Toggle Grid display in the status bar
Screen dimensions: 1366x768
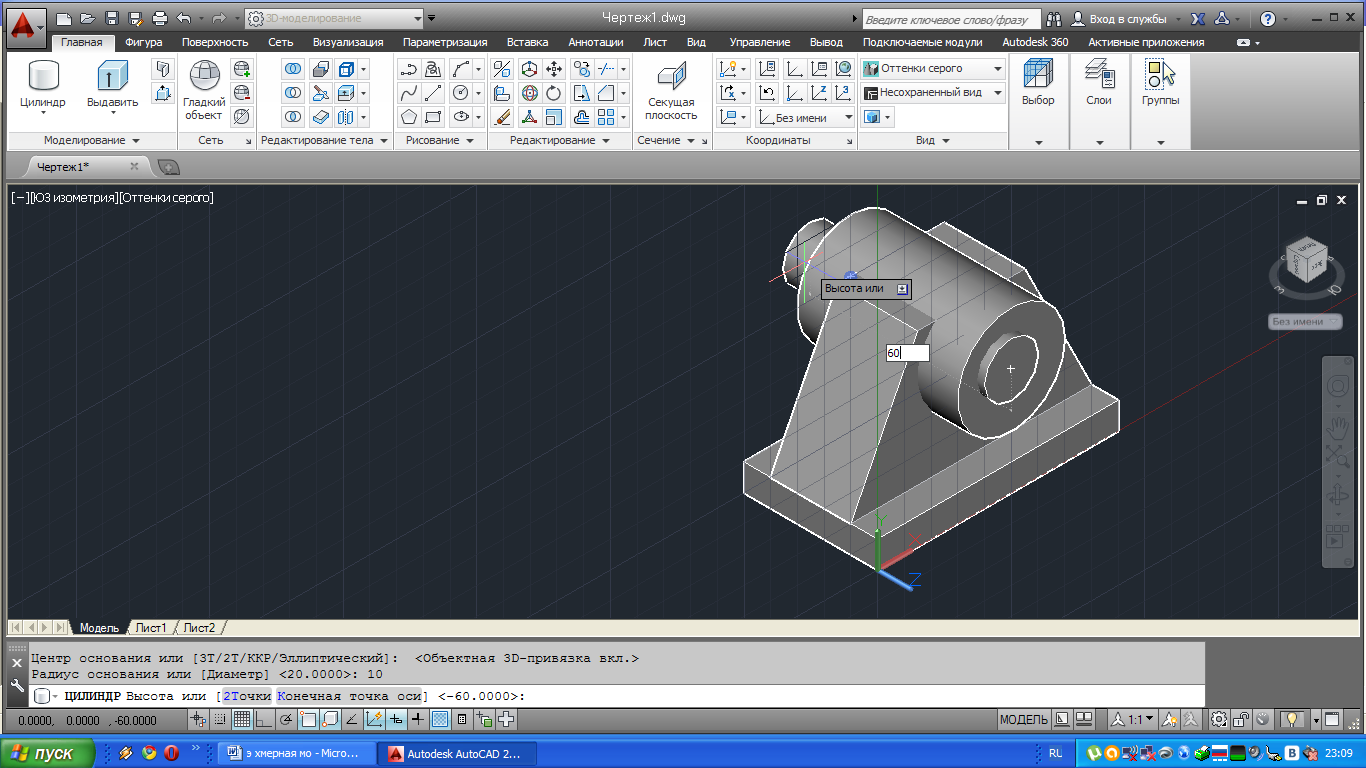pos(242,719)
